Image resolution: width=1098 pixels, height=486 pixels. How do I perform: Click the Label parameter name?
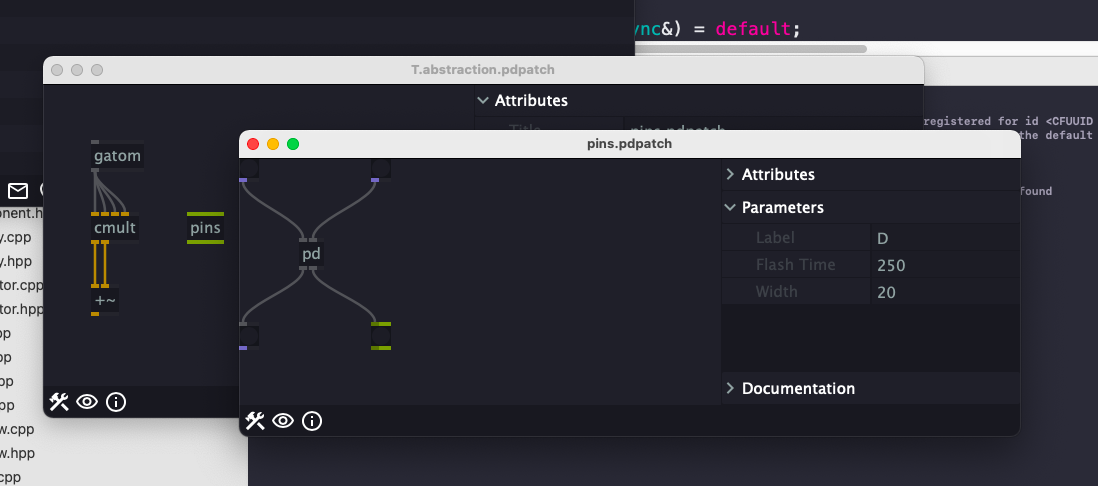(x=775, y=238)
